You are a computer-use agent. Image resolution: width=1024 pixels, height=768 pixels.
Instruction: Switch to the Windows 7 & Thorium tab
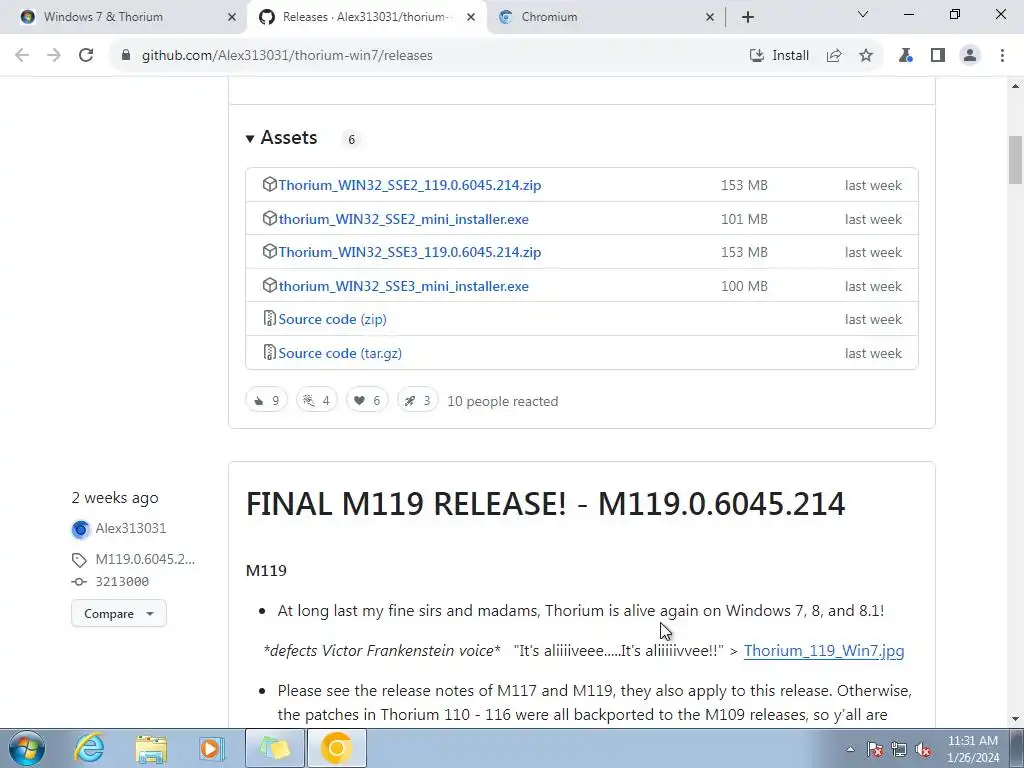pyautogui.click(x=124, y=17)
